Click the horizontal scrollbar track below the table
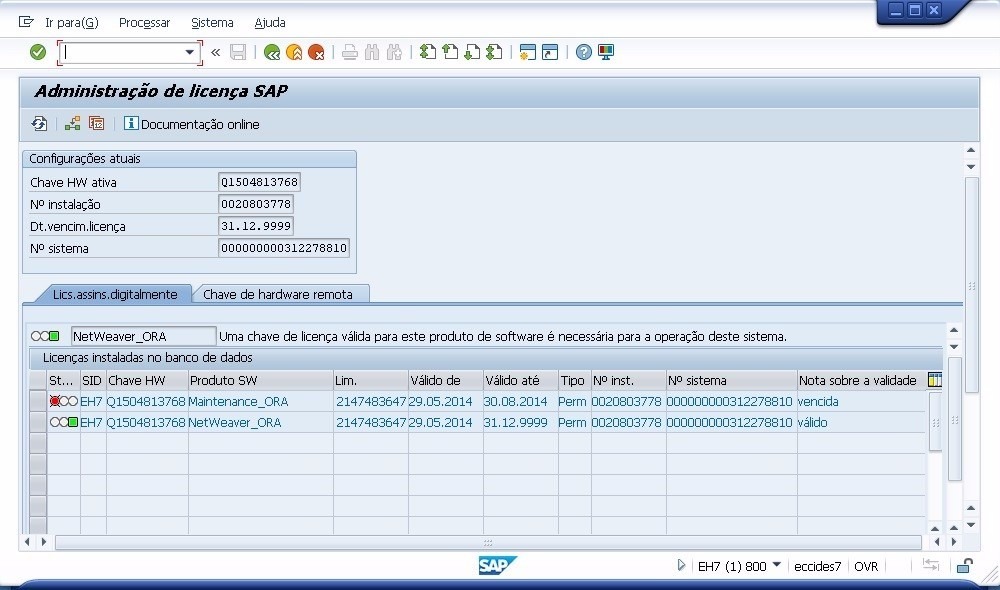The width and height of the screenshot is (1000, 590). [488, 543]
